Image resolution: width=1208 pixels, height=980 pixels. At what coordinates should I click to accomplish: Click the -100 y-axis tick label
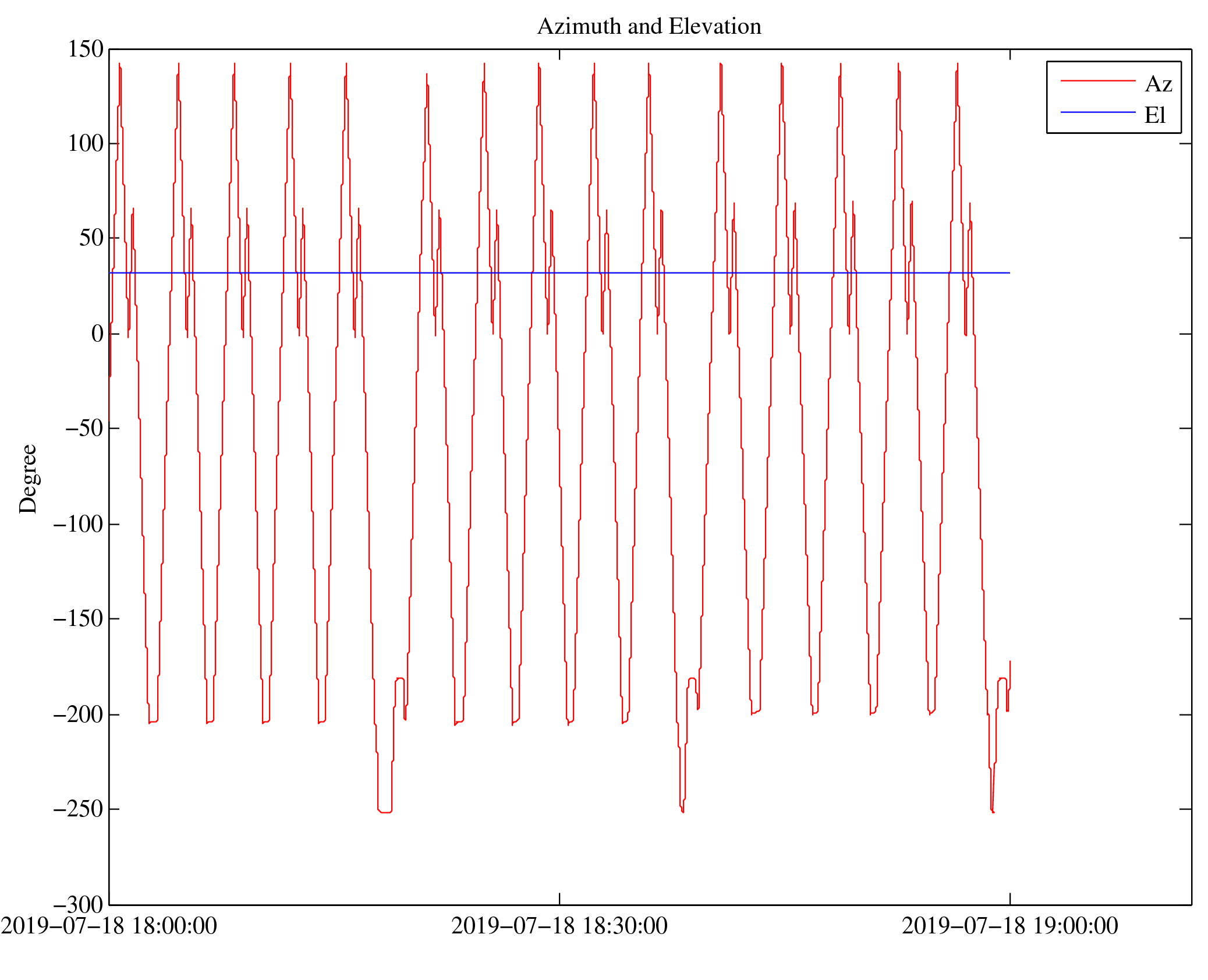click(x=78, y=524)
